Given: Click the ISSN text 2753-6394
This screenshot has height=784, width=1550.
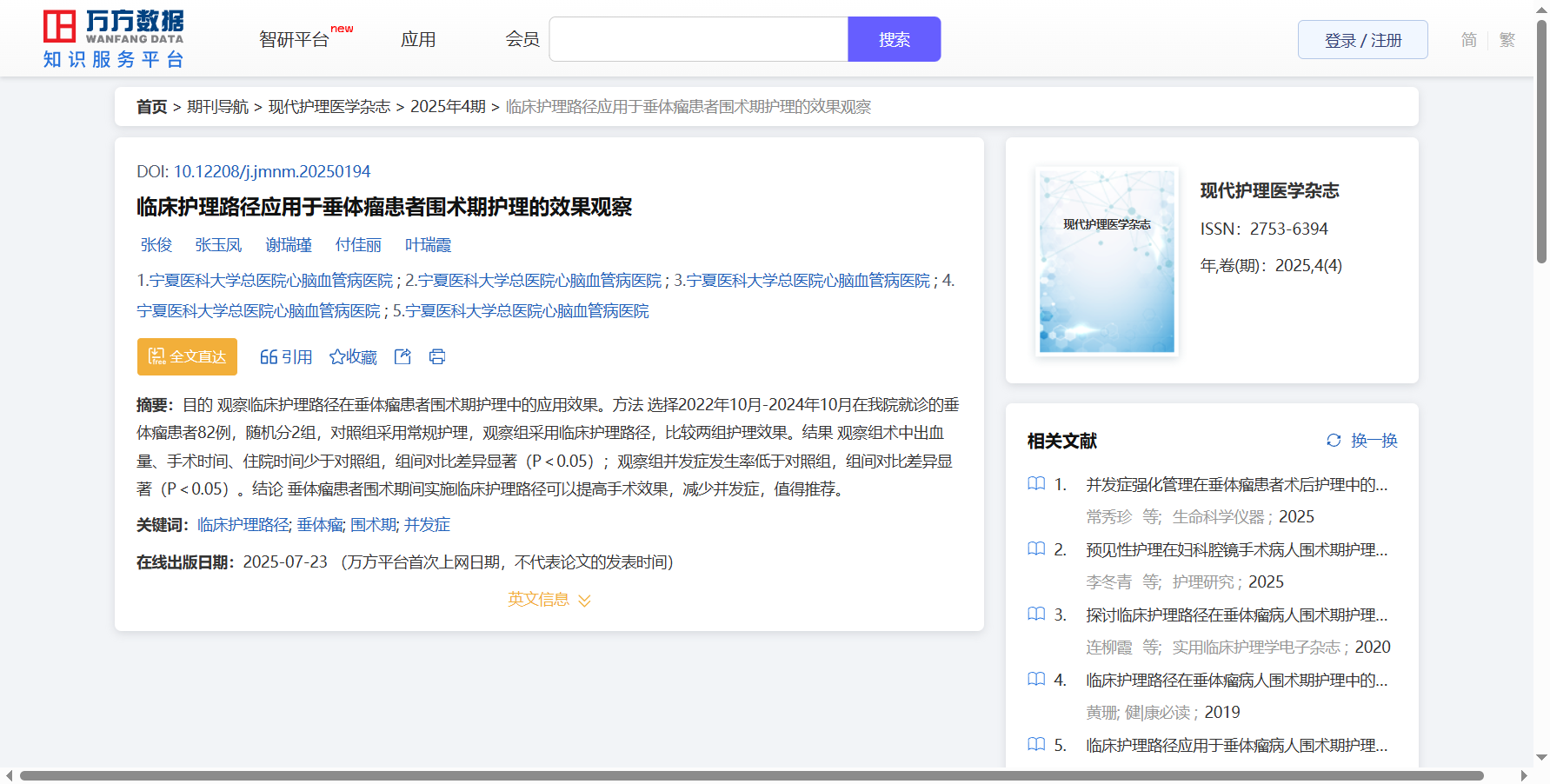Looking at the screenshot, I should pyautogui.click(x=1289, y=229).
